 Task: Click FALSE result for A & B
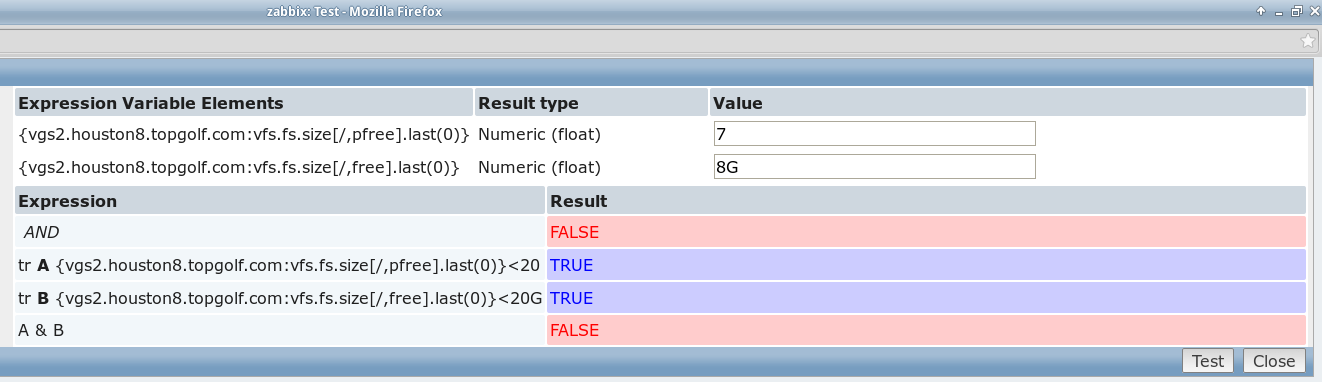pos(927,330)
